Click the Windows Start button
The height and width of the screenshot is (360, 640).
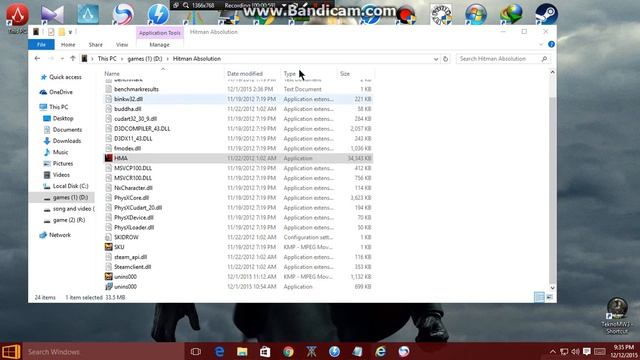pyautogui.click(x=11, y=351)
